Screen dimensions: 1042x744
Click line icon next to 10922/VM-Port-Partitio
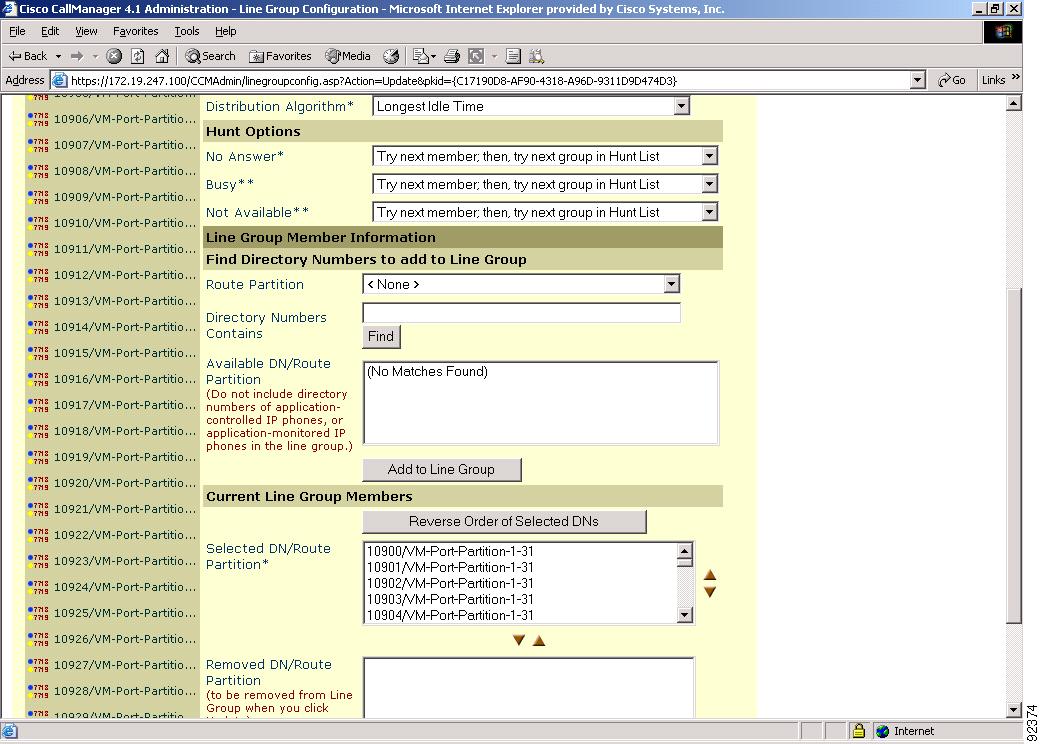tap(39, 535)
